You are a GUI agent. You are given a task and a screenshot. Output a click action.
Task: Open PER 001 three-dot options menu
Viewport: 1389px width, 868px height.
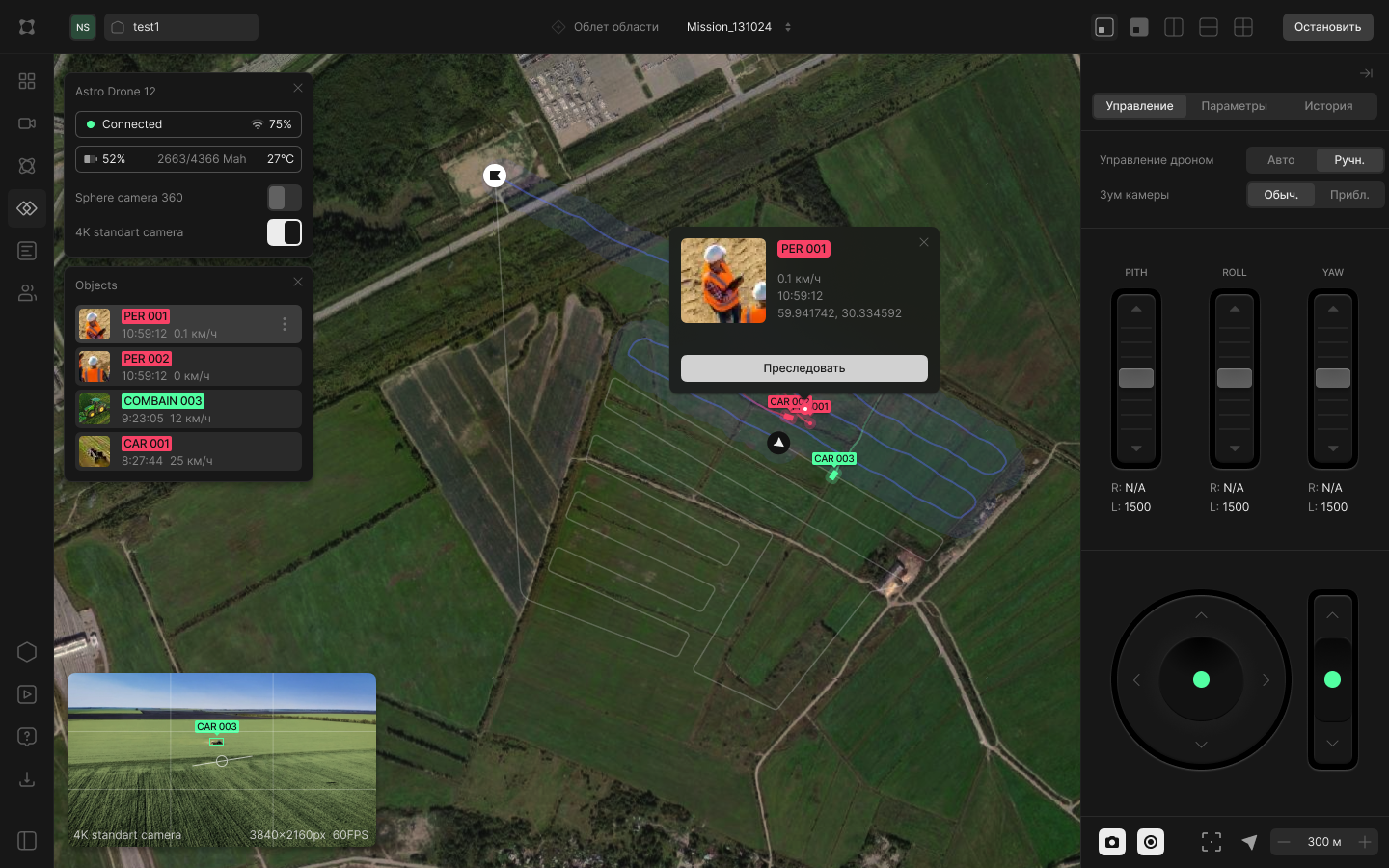tap(285, 324)
